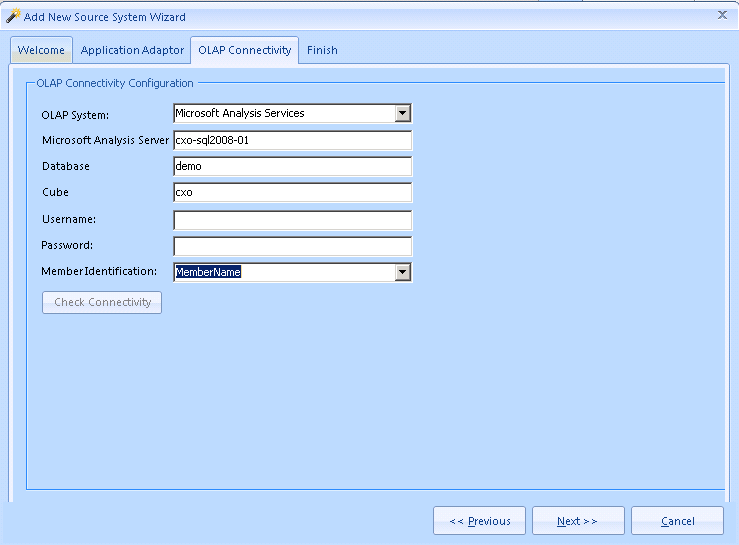Image resolution: width=739 pixels, height=545 pixels.
Task: Click the Password input field
Action: click(x=293, y=246)
